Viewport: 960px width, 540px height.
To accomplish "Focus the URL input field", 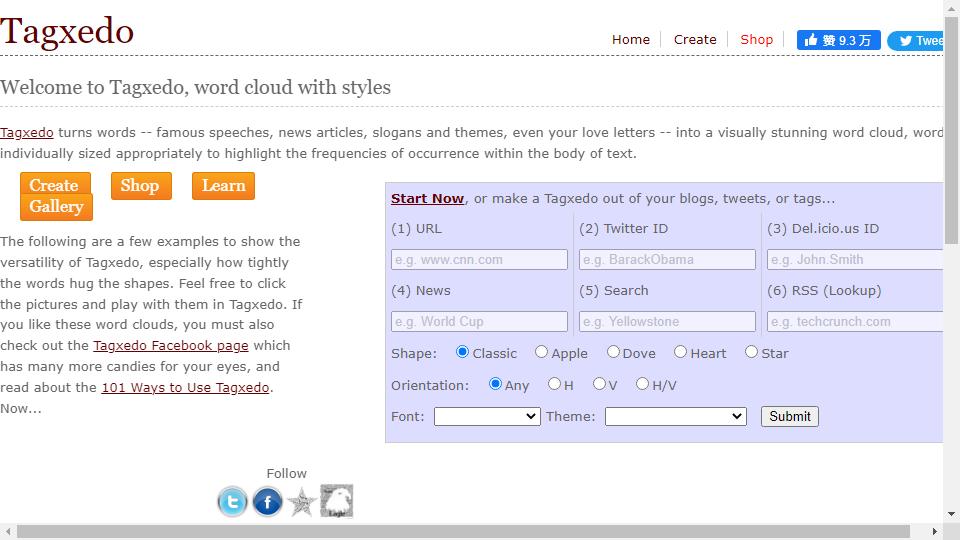I will 479,260.
